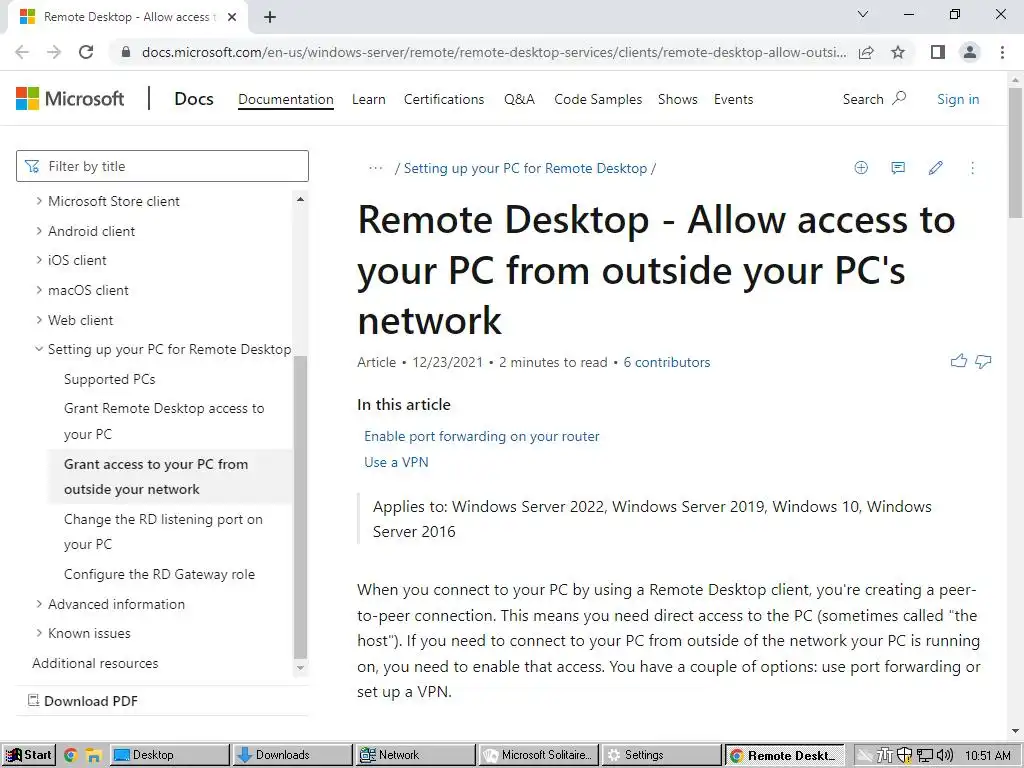Select Change the RD listening port item

(163, 532)
